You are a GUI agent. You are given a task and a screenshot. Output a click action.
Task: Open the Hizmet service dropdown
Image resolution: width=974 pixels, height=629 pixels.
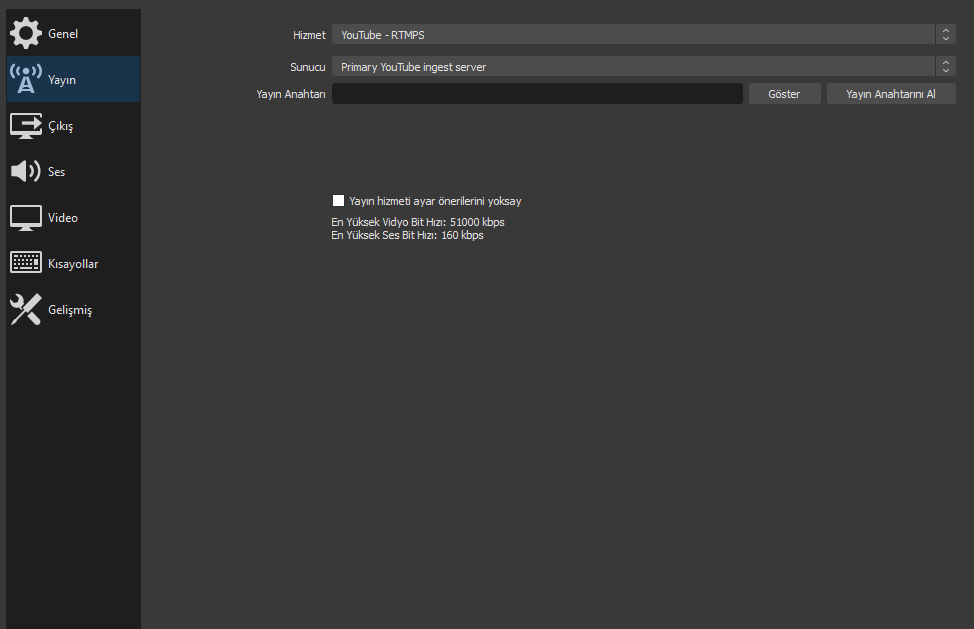pos(644,35)
